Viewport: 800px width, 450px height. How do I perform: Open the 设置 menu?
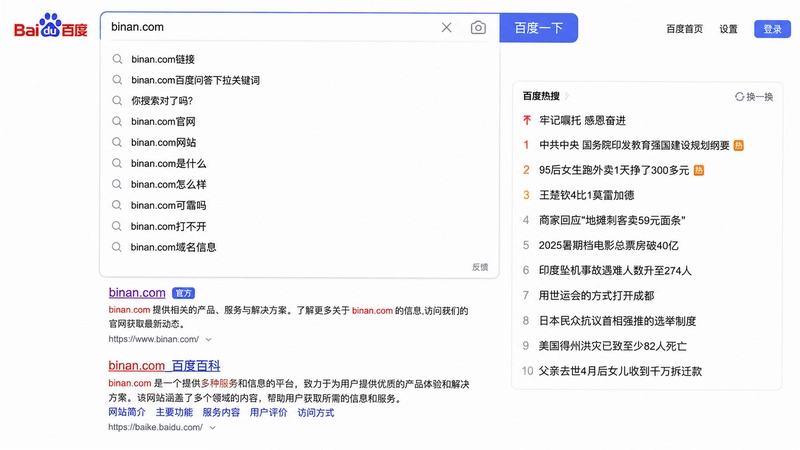(728, 29)
